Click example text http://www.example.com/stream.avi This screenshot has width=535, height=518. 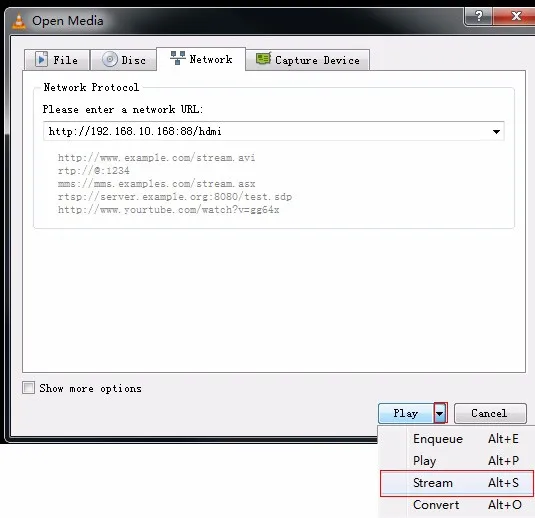click(x=156, y=158)
